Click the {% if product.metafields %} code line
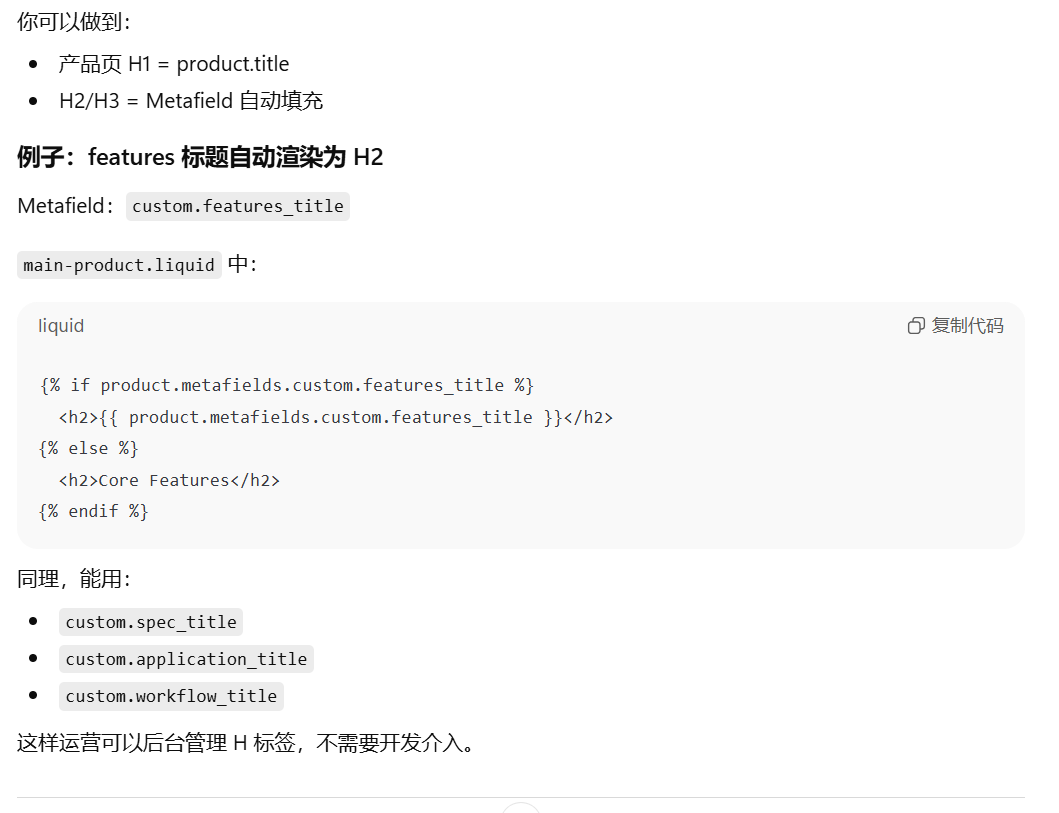The height and width of the screenshot is (813, 1059). point(287,385)
